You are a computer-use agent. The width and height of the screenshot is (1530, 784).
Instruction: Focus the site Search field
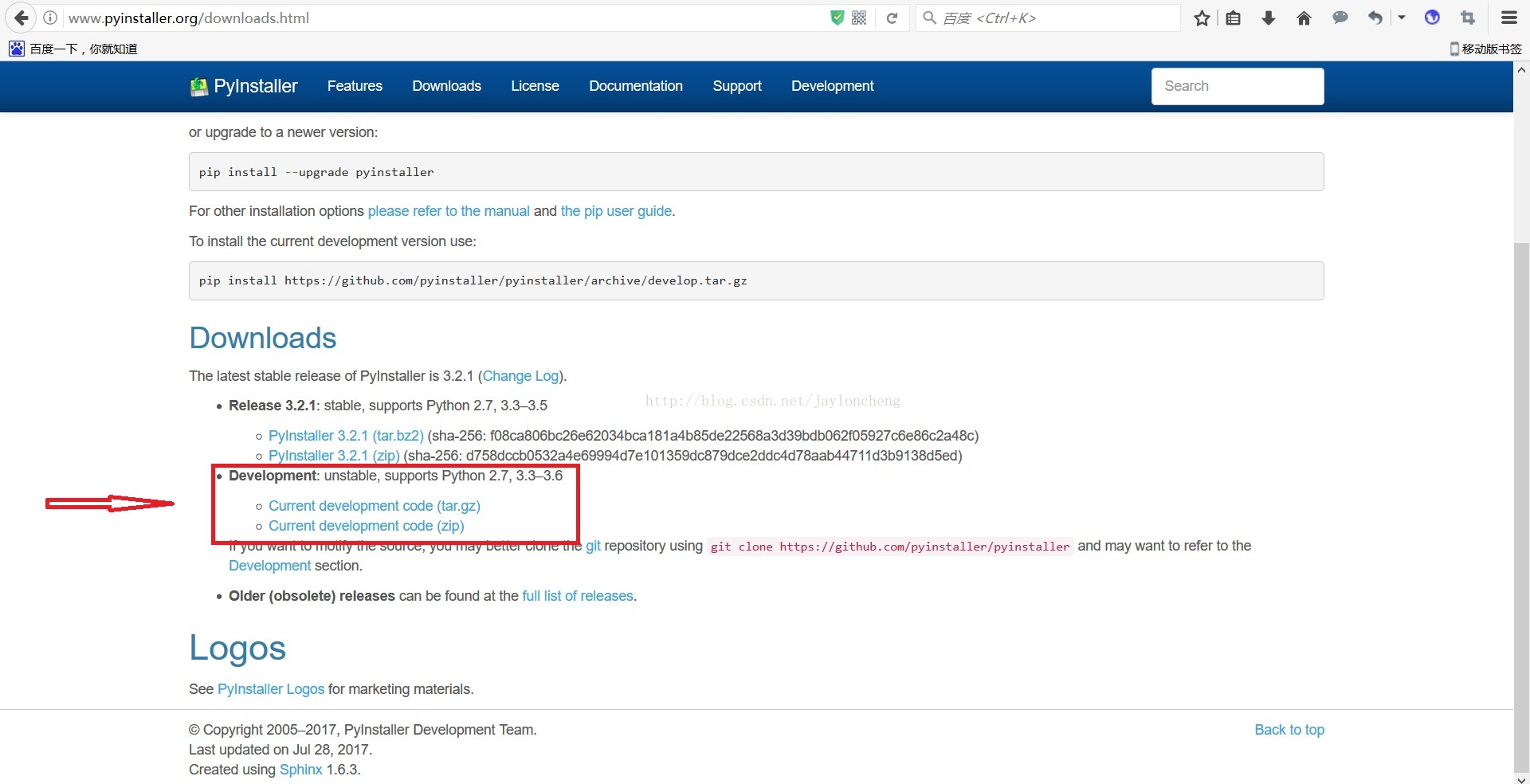coord(1238,86)
